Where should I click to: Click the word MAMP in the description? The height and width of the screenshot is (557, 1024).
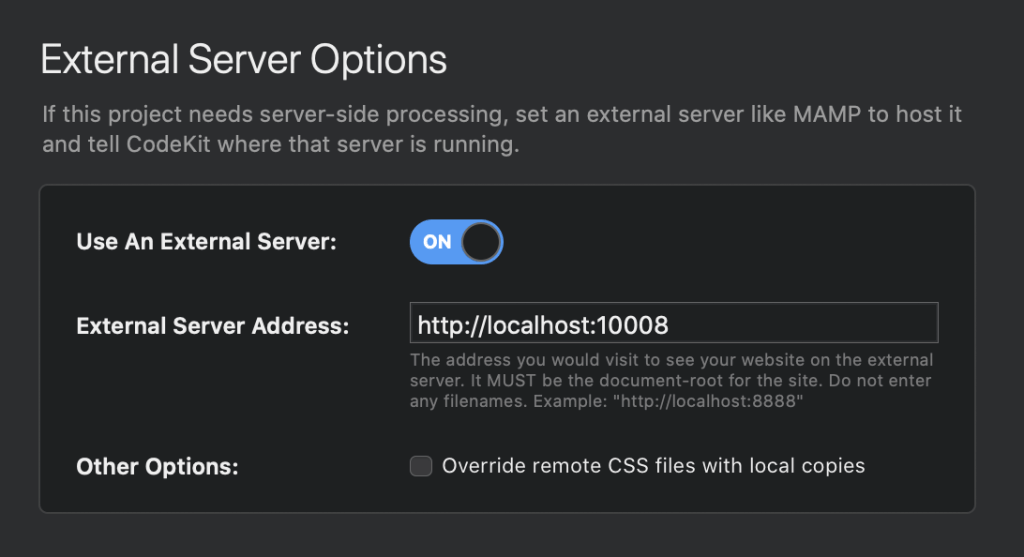tap(827, 114)
